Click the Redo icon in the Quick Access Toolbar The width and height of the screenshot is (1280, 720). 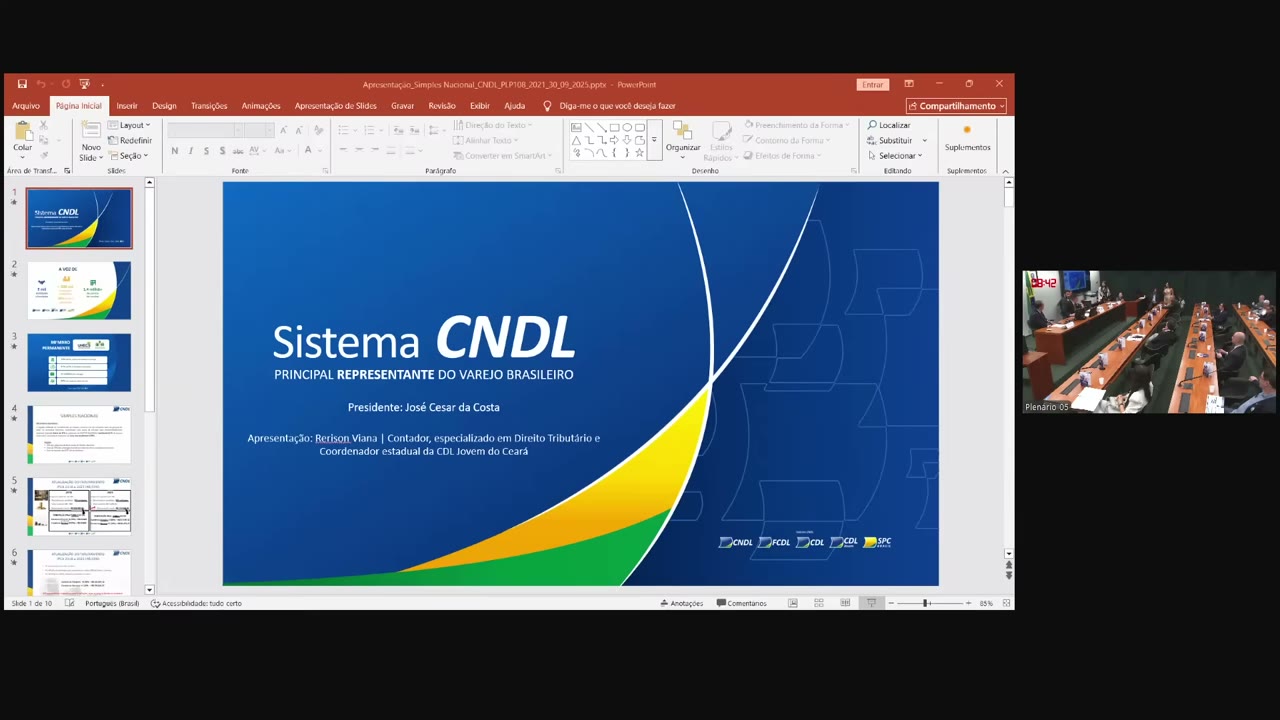65,84
